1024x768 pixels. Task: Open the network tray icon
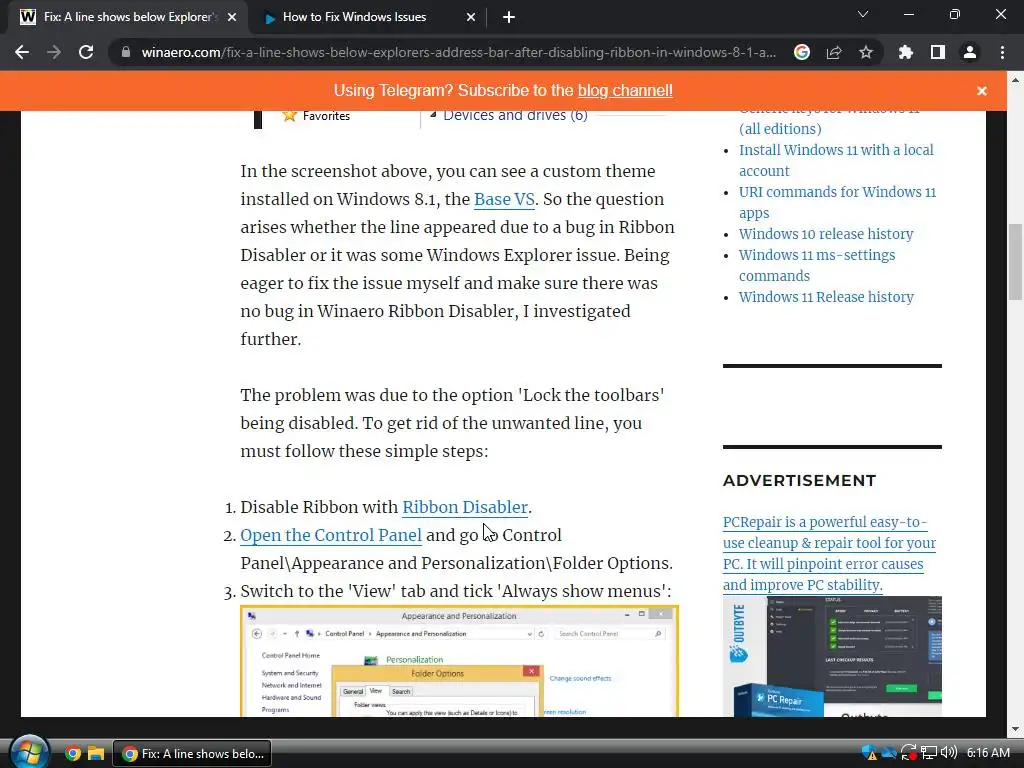pyautogui.click(x=929, y=753)
